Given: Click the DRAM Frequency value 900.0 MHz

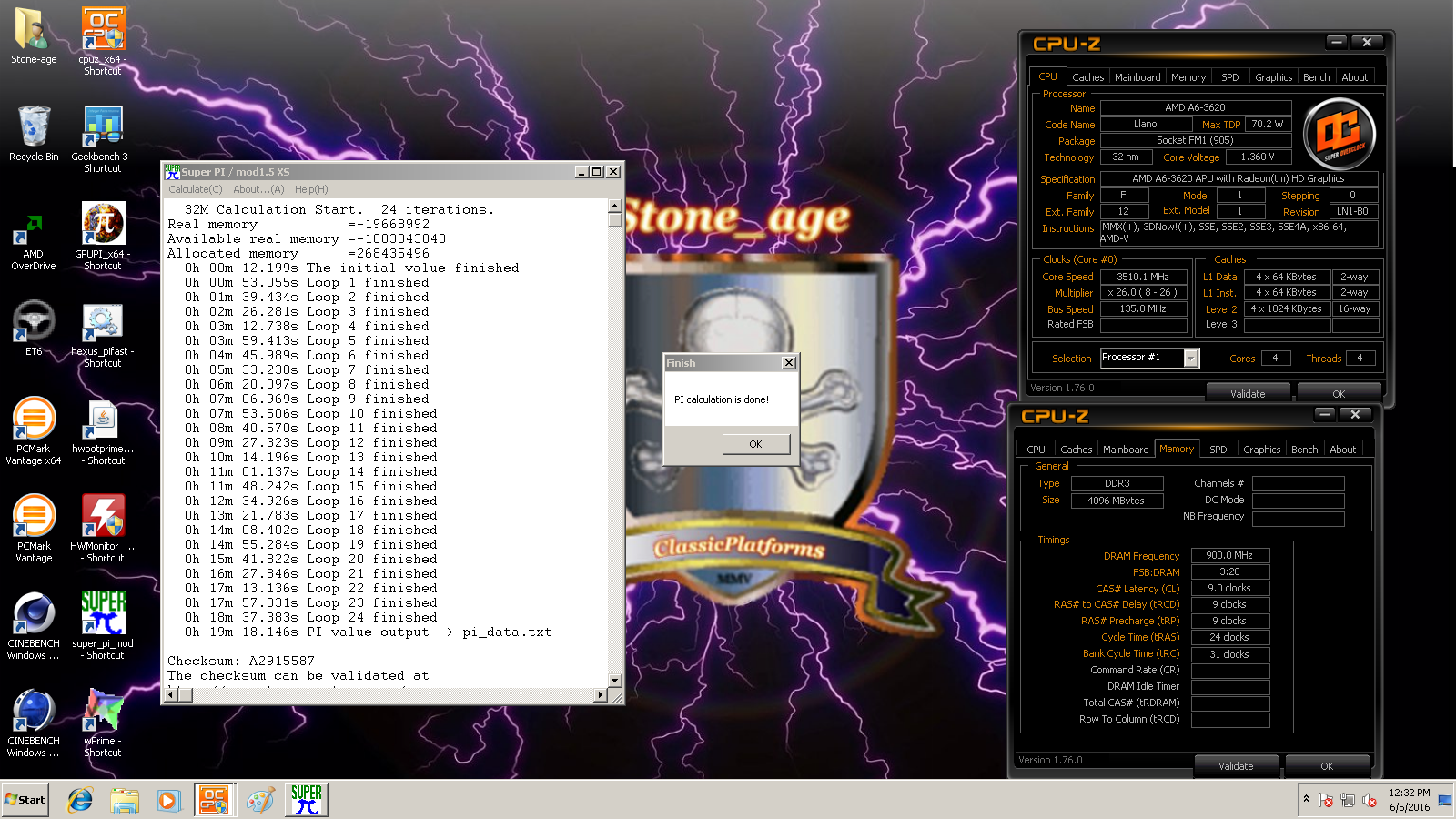Looking at the screenshot, I should coord(1229,555).
